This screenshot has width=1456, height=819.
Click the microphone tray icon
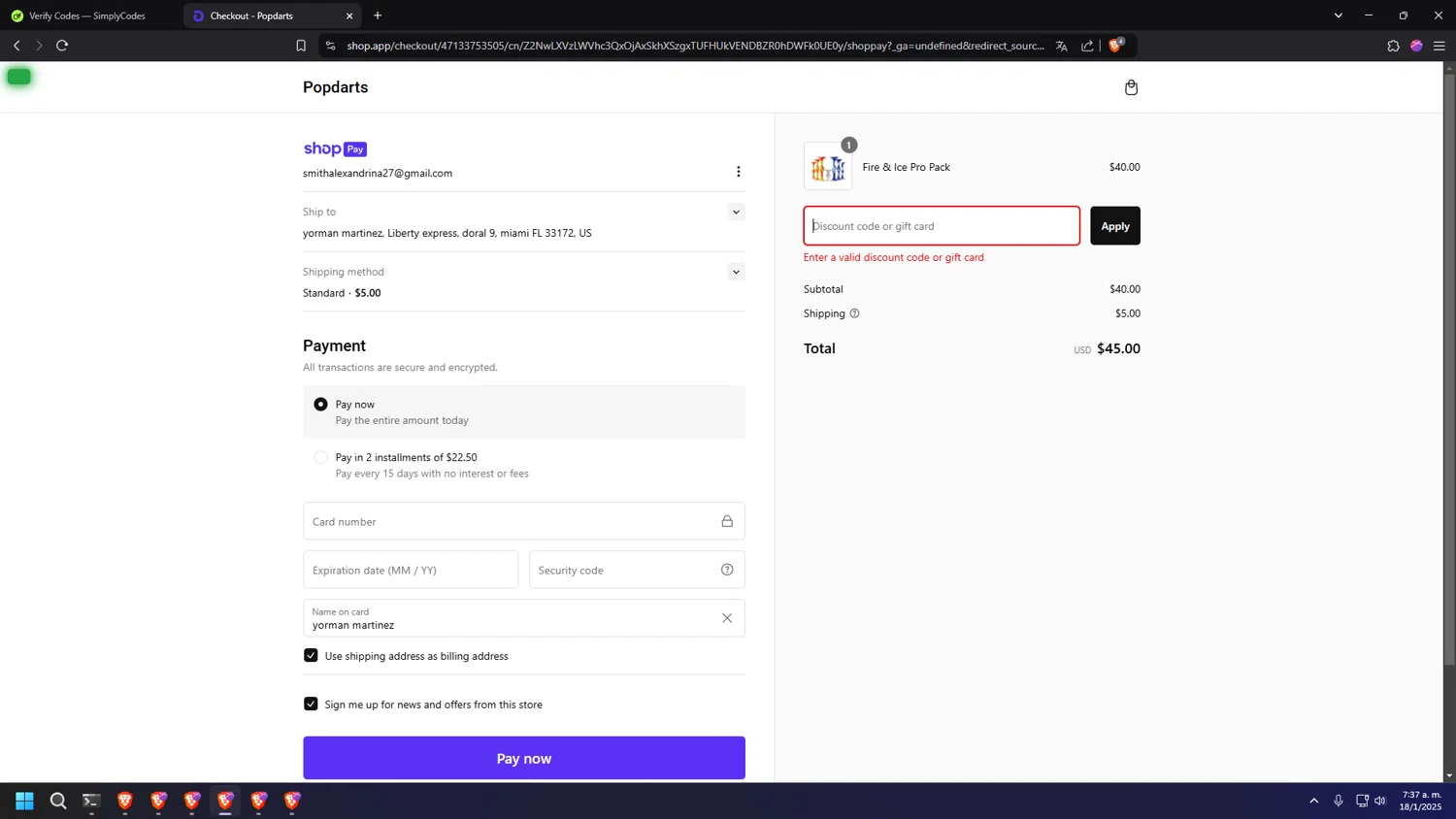tap(1339, 801)
